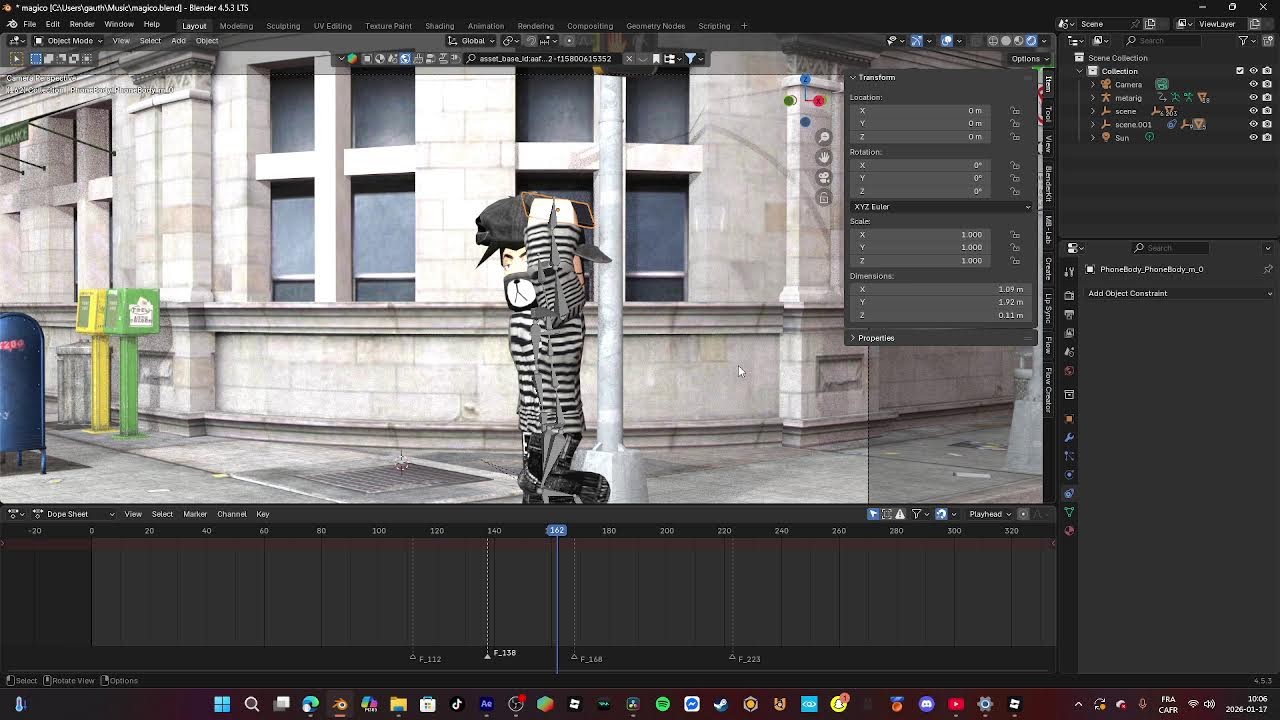Open the Particles properties tab

tap(1069, 456)
